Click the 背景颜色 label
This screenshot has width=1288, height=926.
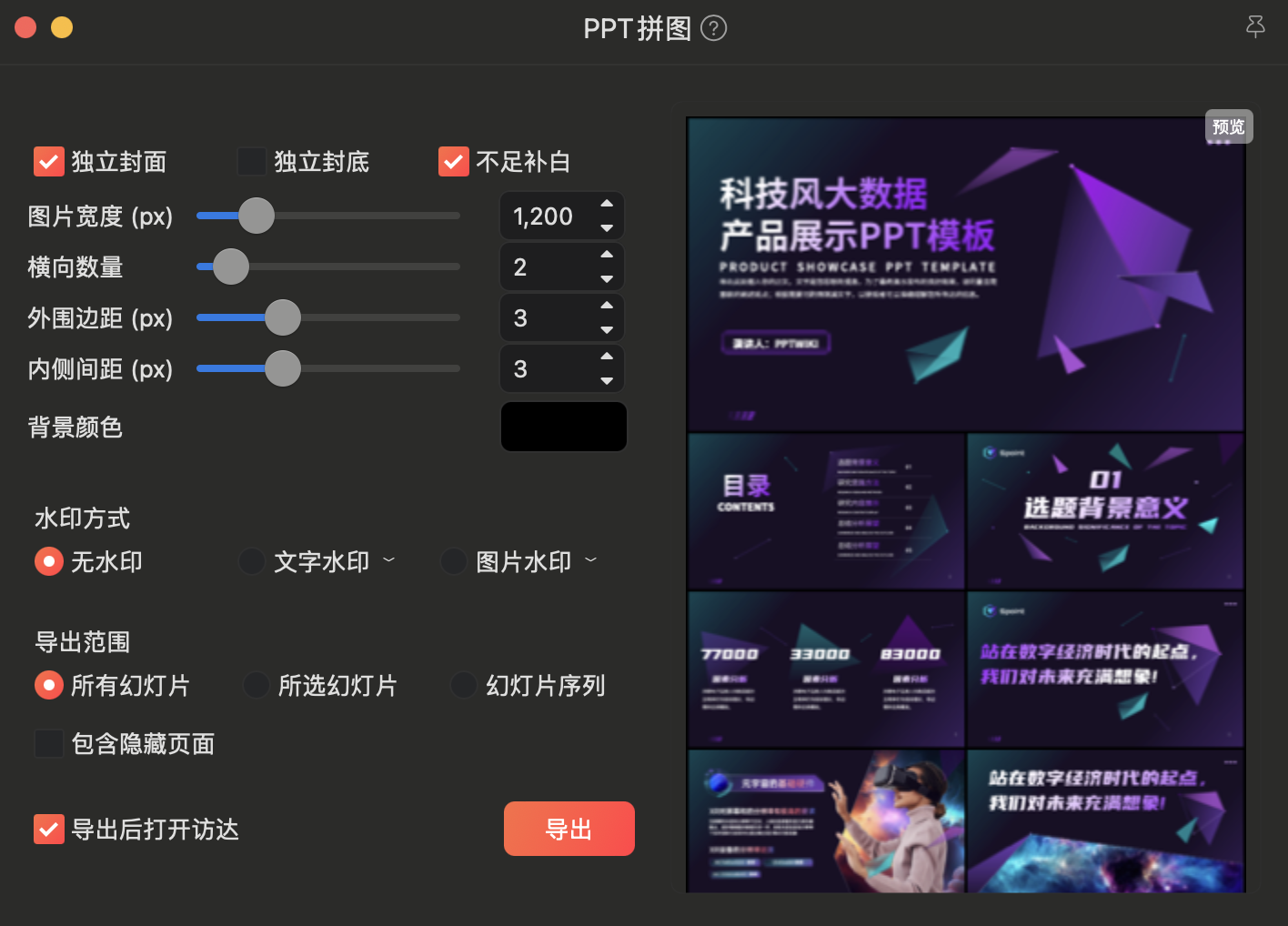click(x=75, y=427)
